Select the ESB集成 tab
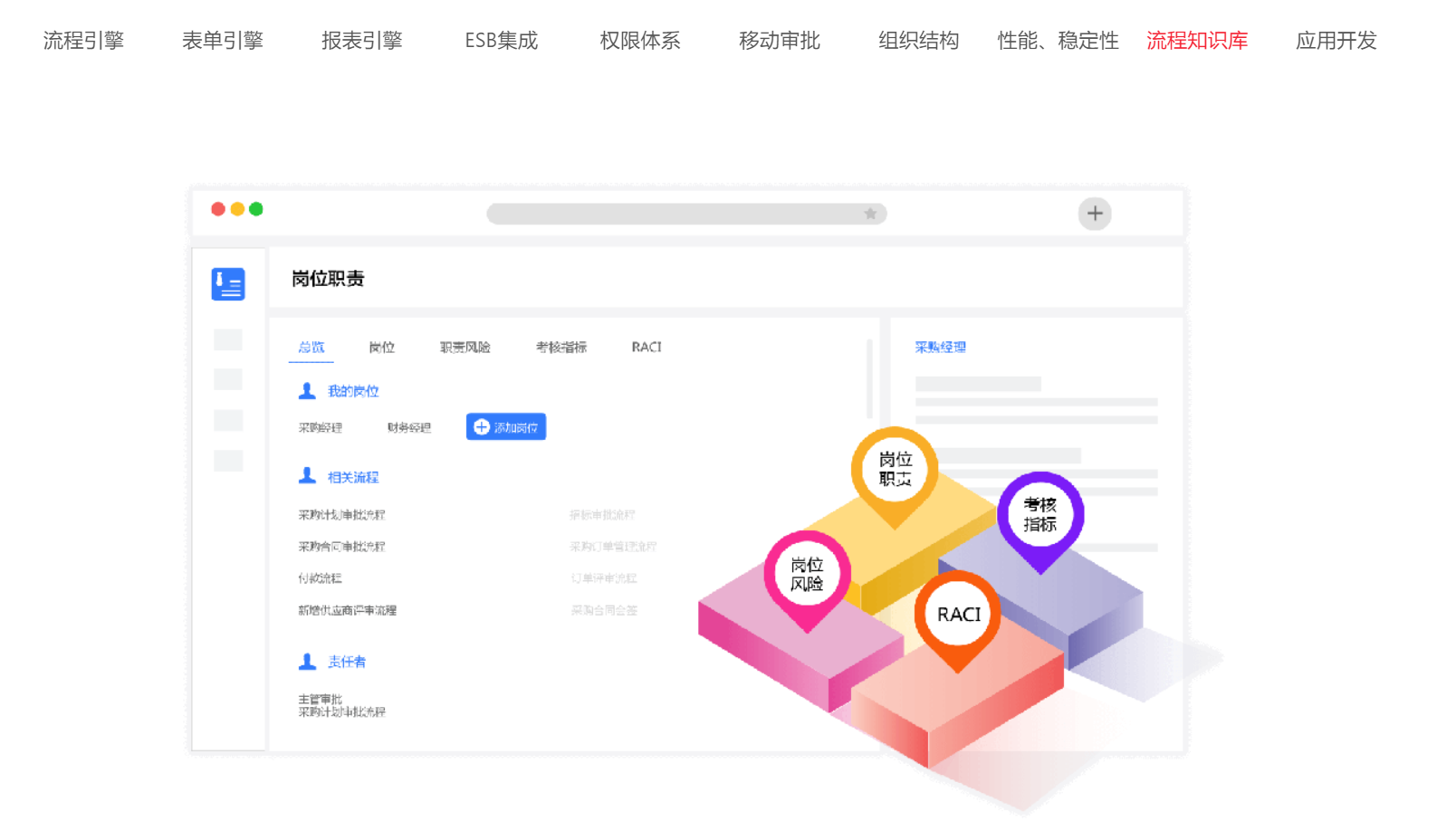Viewport: 1437px width, 840px height. pyautogui.click(x=501, y=41)
